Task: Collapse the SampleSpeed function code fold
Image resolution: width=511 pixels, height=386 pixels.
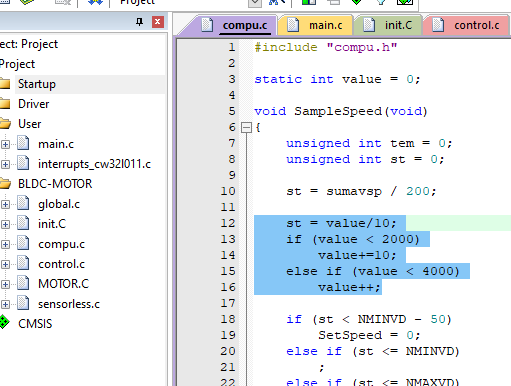Action: point(246,127)
